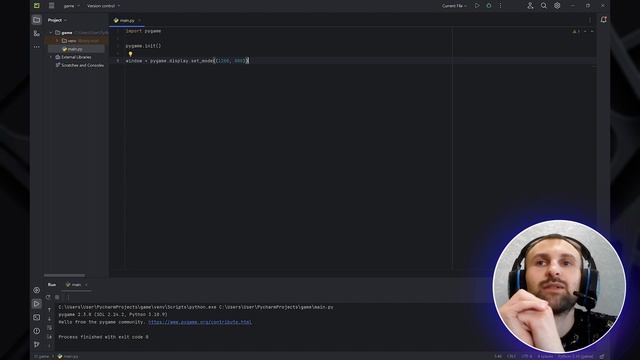Click the caret position widget
Image resolution: width=640 pixels, height=360 pixels.
[x=498, y=356]
